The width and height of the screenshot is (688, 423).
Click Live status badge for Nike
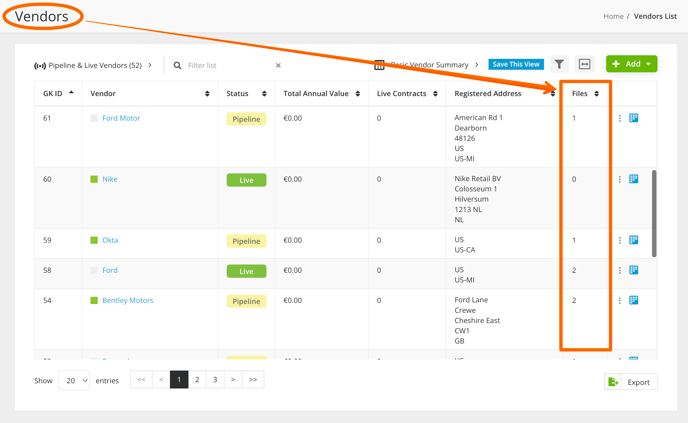click(246, 180)
